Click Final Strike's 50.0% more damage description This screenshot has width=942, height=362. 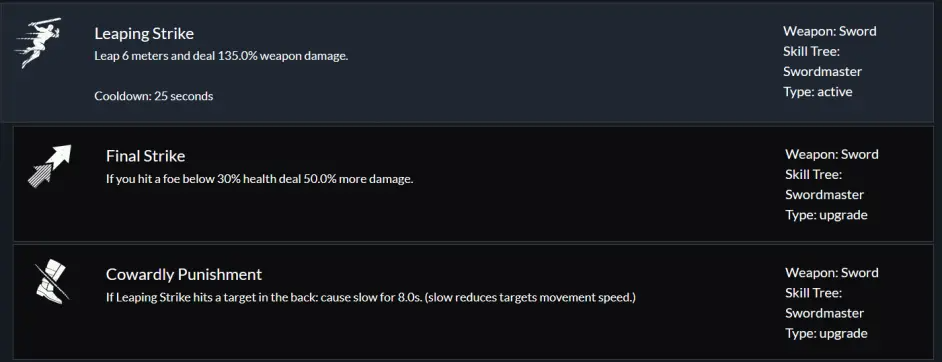260,179
